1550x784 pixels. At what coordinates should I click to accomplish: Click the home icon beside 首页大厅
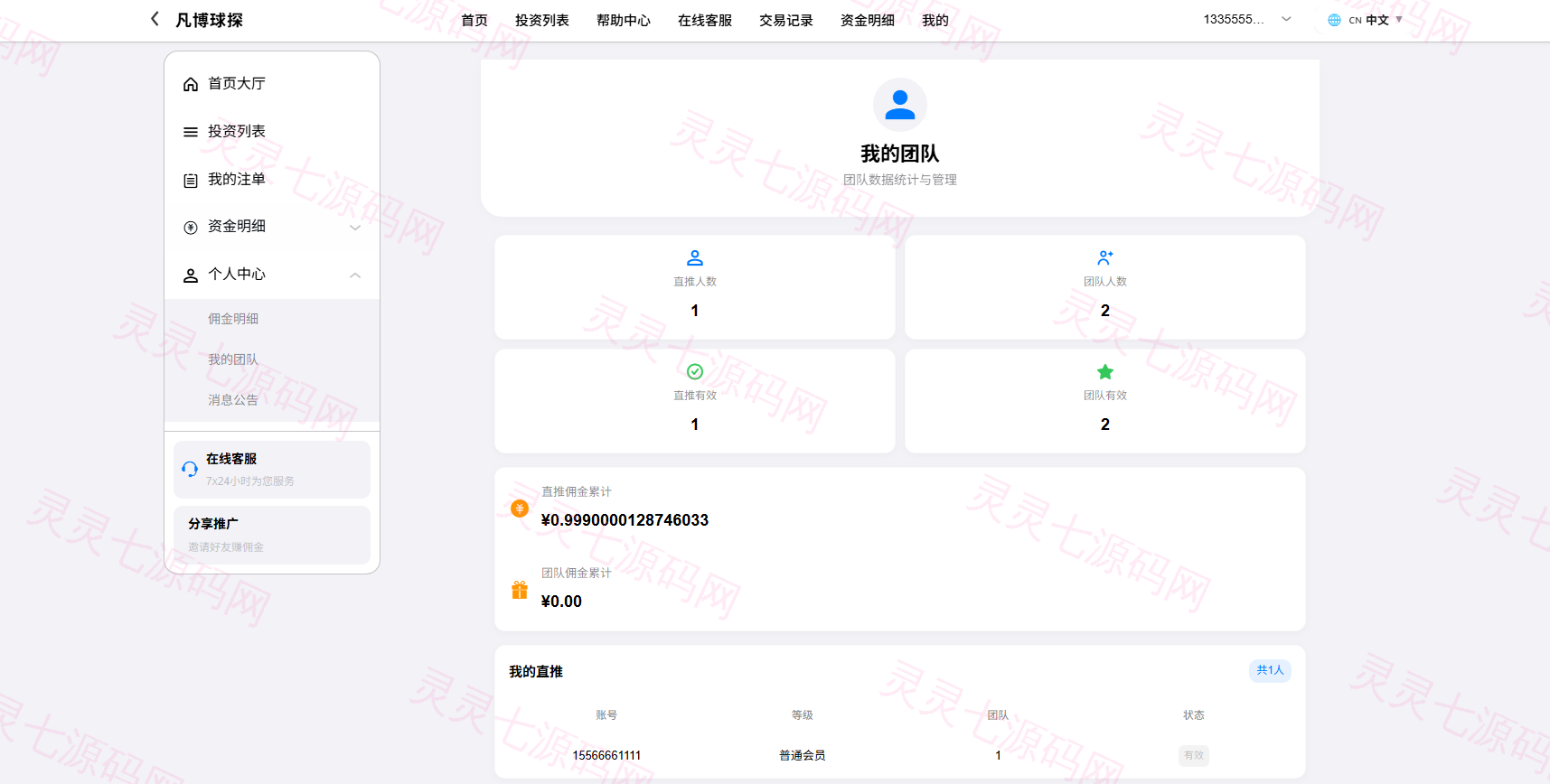pyautogui.click(x=191, y=84)
